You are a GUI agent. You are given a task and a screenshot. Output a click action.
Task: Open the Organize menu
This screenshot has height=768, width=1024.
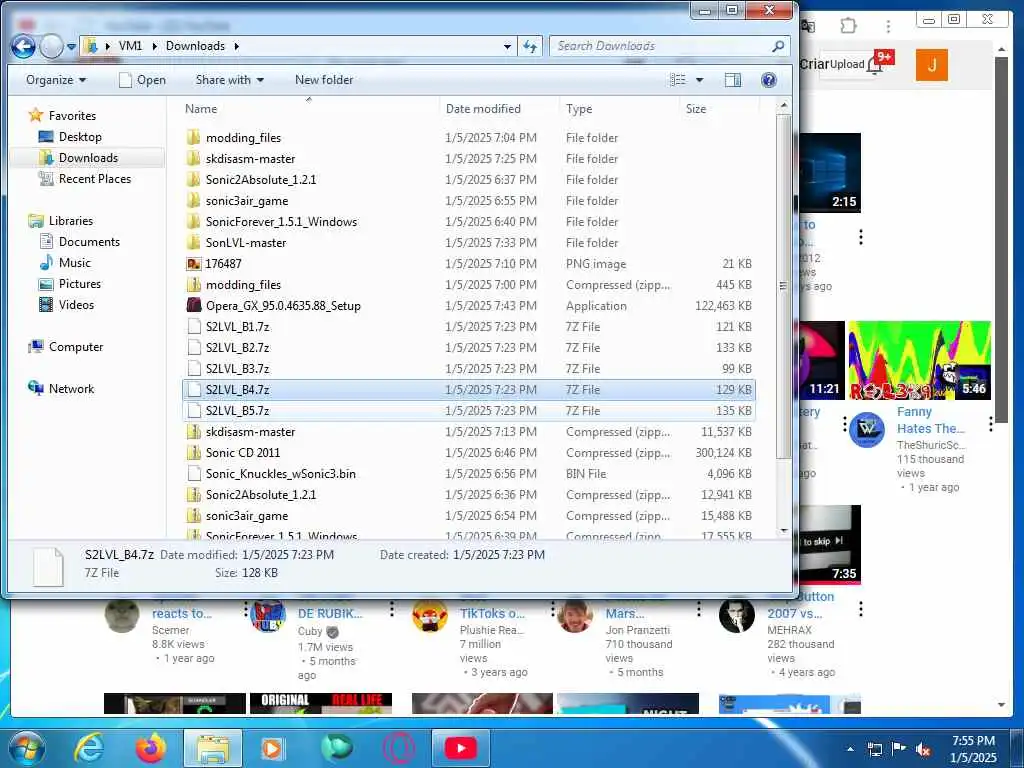coord(56,80)
